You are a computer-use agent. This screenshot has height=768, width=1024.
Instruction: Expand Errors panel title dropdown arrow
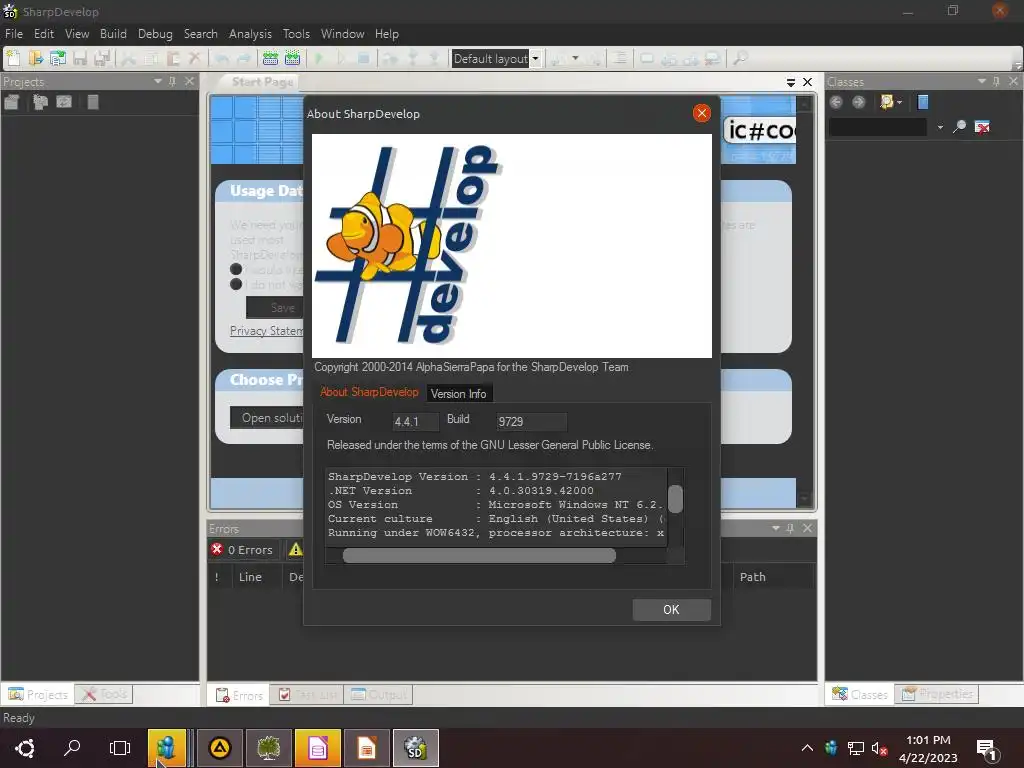(775, 528)
